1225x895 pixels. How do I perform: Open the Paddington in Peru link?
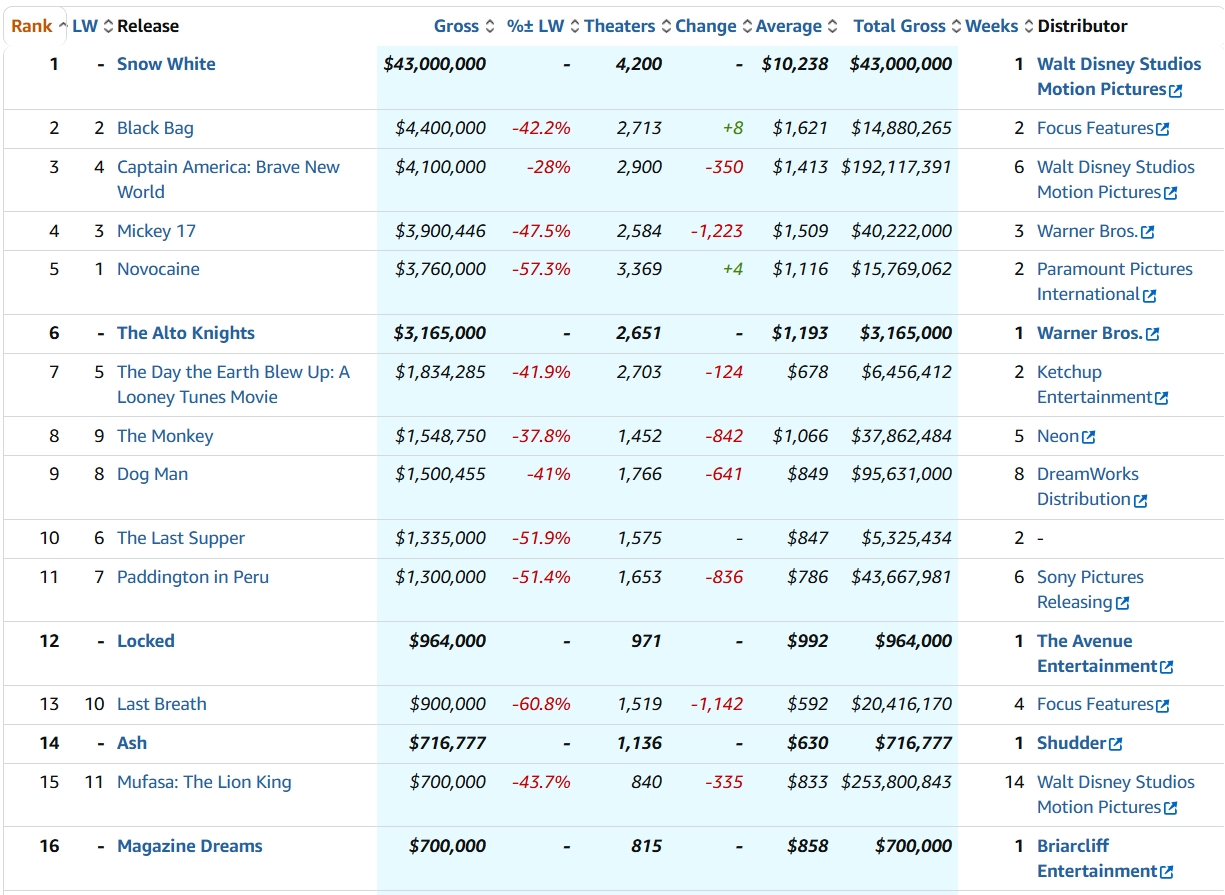[193, 577]
